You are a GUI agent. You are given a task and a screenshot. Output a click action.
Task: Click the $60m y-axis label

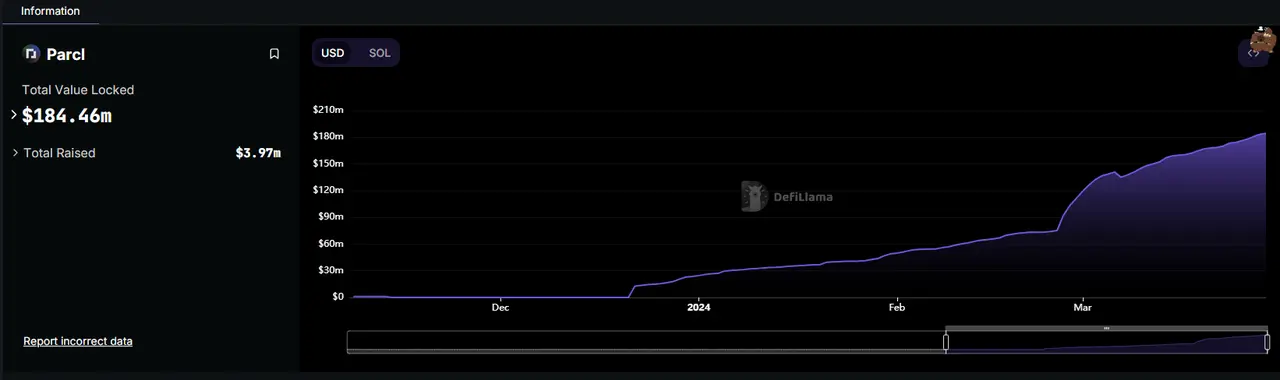pyautogui.click(x=331, y=243)
